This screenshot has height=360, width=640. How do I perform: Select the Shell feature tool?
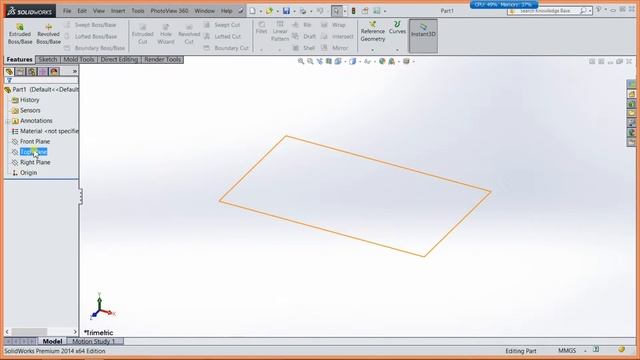tap(304, 48)
